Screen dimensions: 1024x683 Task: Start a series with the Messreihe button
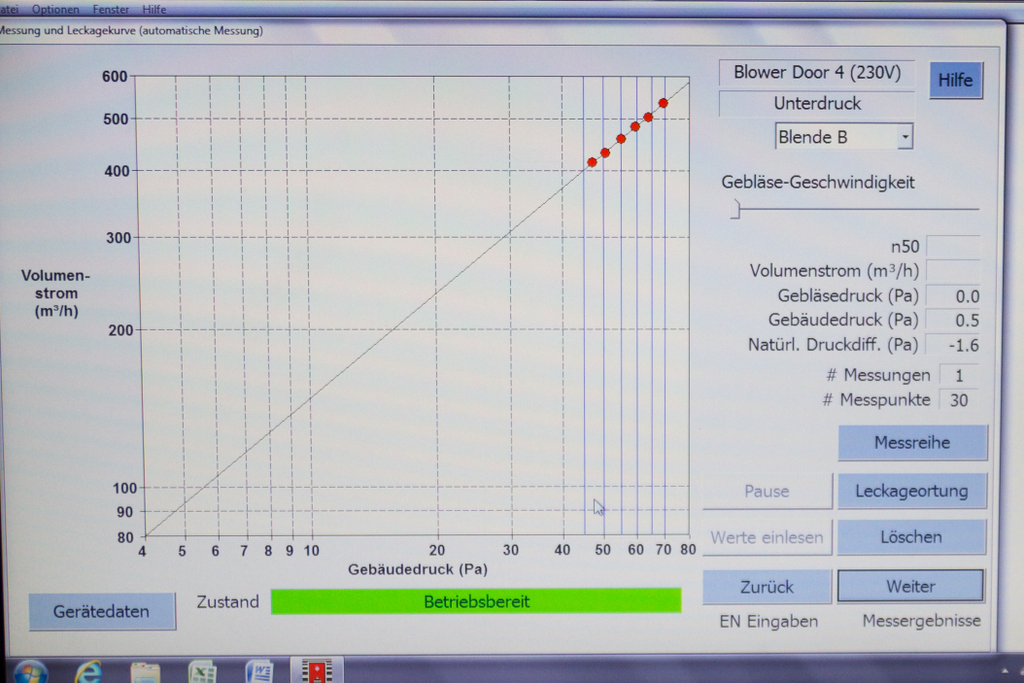coord(912,443)
